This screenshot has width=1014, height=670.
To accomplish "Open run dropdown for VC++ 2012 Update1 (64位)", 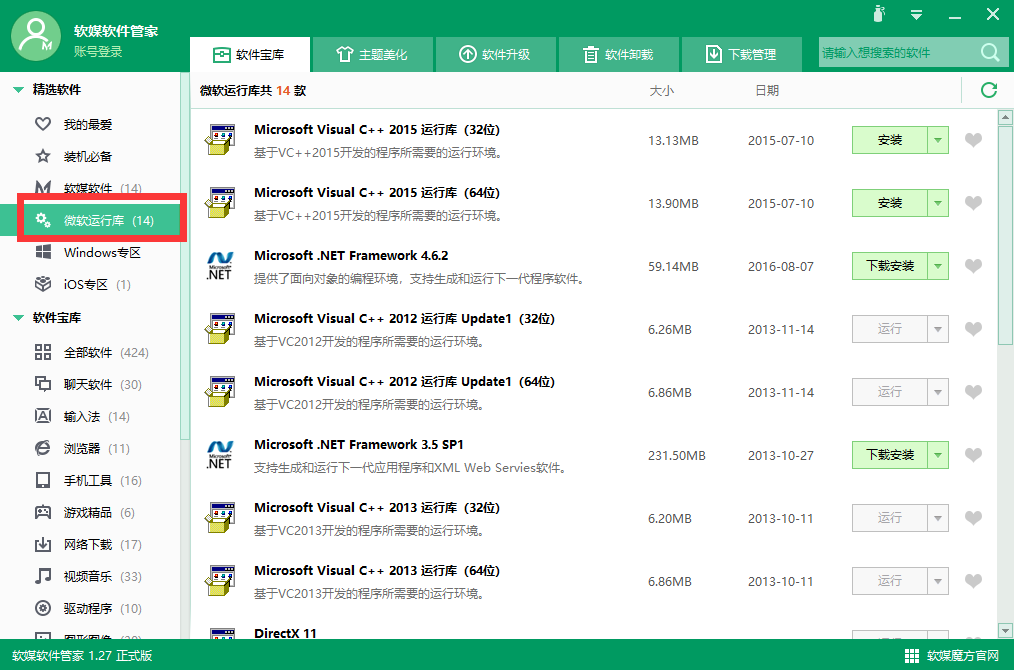I will pyautogui.click(x=938, y=393).
